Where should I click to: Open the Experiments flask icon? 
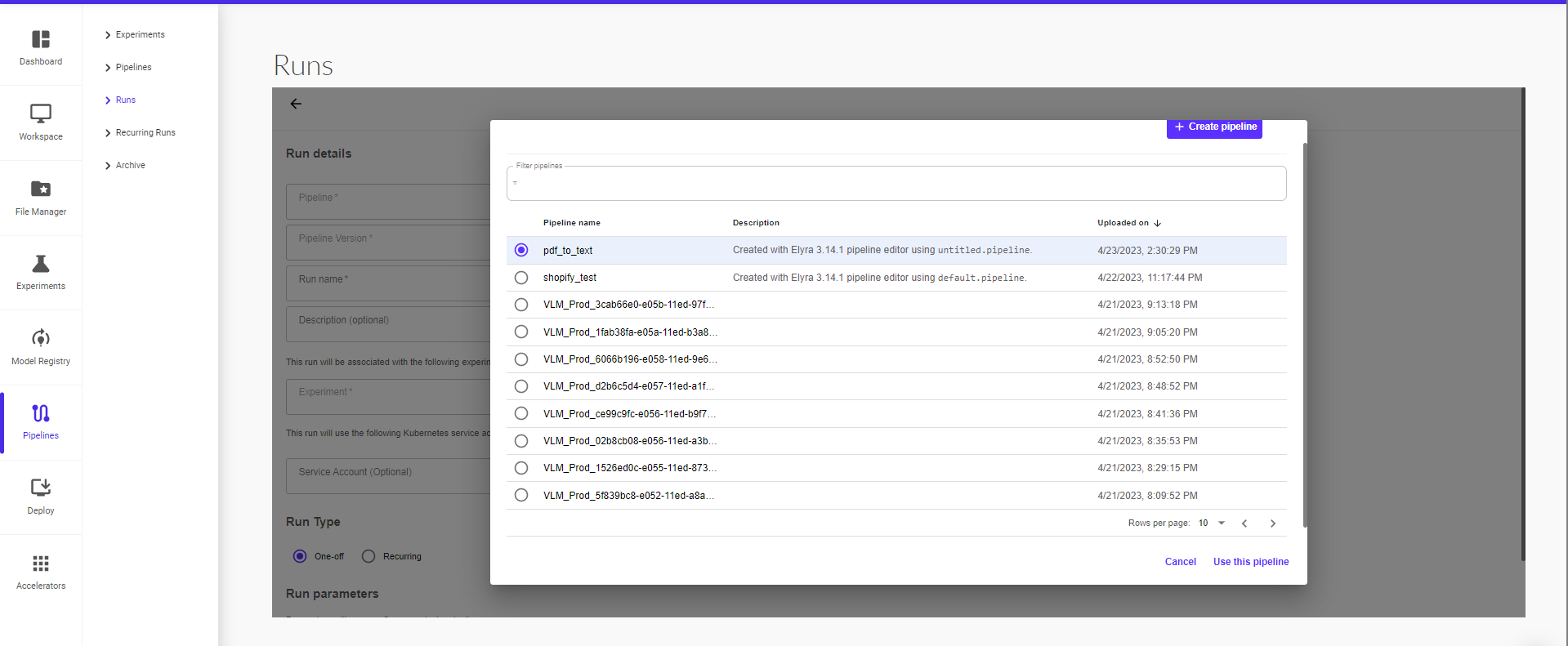[41, 263]
